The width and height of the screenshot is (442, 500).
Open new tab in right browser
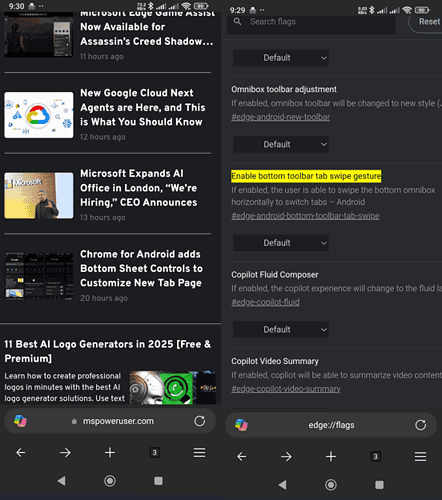[331, 456]
